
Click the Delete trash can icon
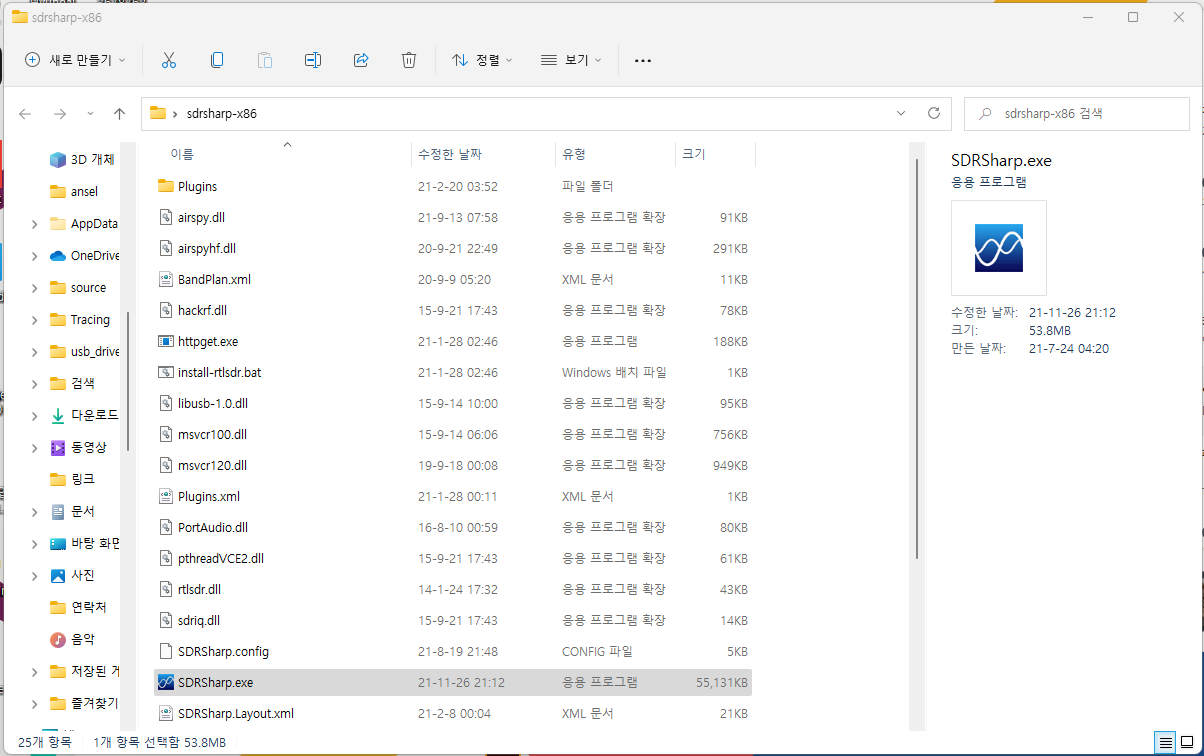click(x=409, y=60)
